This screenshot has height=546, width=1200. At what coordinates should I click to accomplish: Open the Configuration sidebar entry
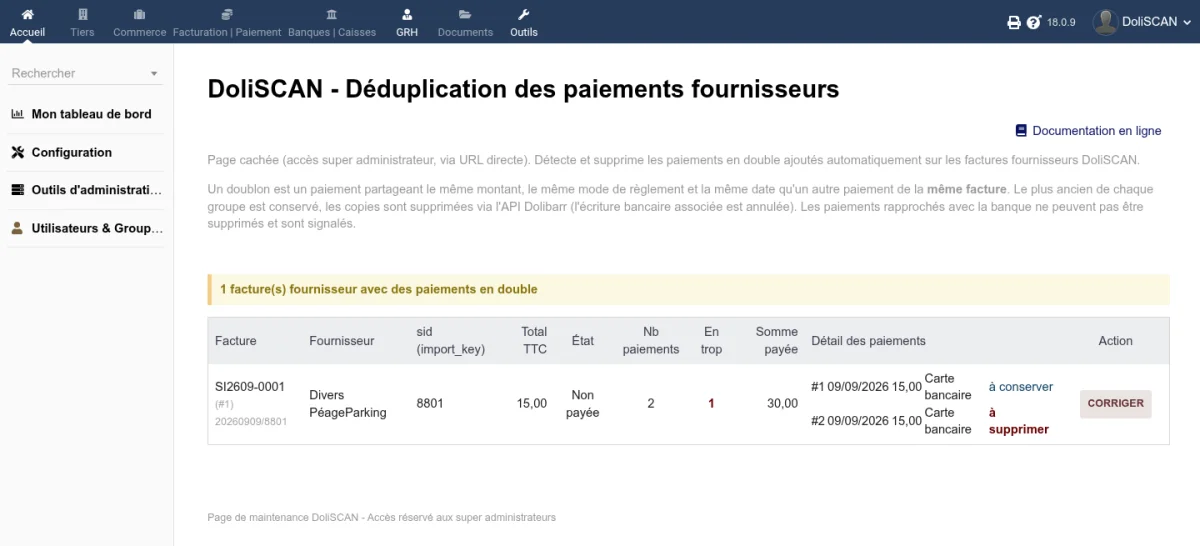71,152
